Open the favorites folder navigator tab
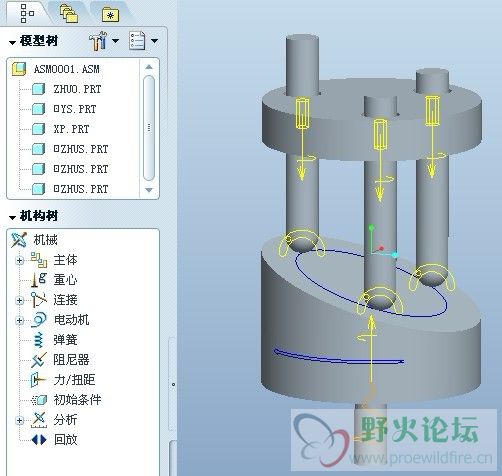 (x=111, y=15)
